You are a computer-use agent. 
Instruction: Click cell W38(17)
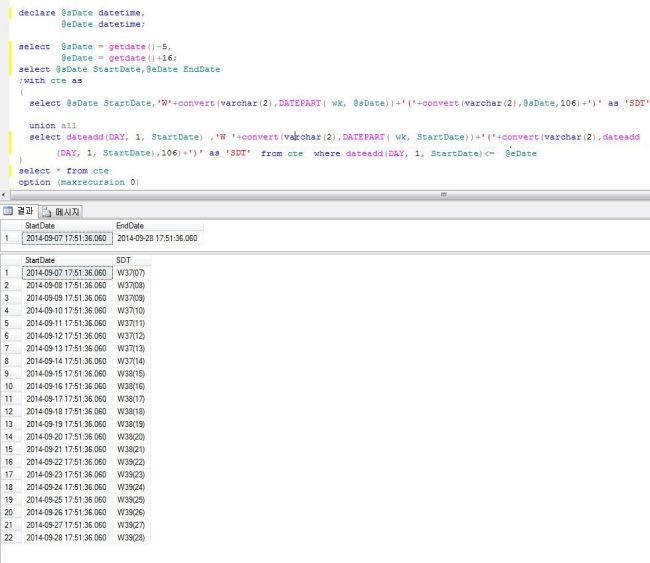[x=132, y=399]
